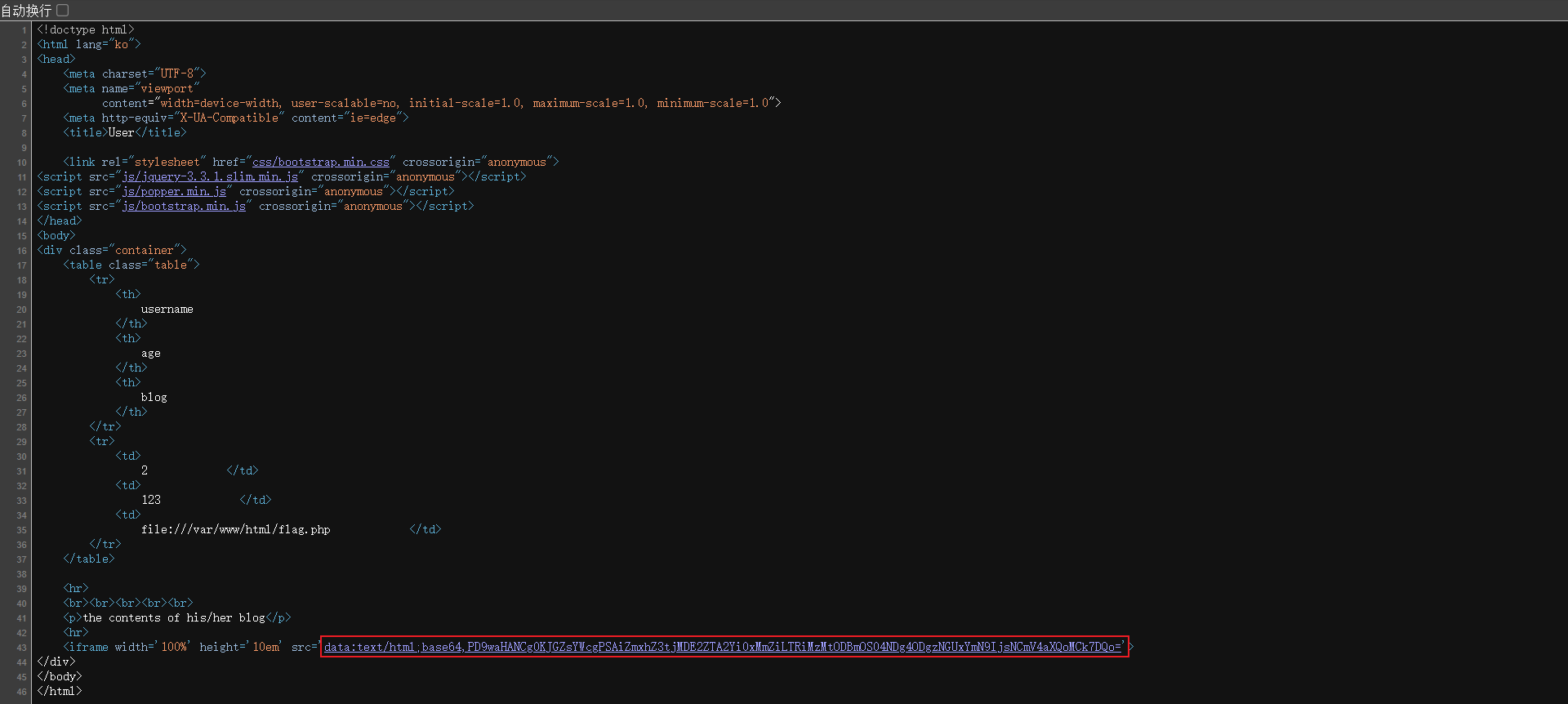Click the html lang="ko" tag
This screenshot has width=1568, height=704.
89,45
